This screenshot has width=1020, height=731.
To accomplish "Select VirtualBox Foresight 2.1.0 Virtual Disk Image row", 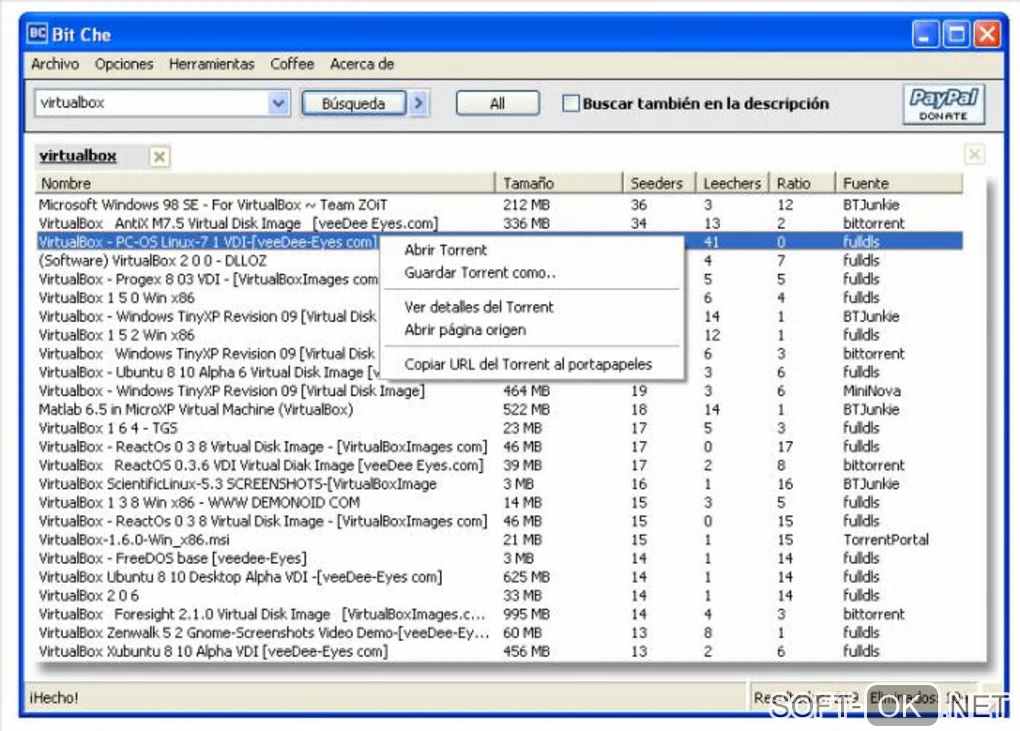I will point(499,614).
